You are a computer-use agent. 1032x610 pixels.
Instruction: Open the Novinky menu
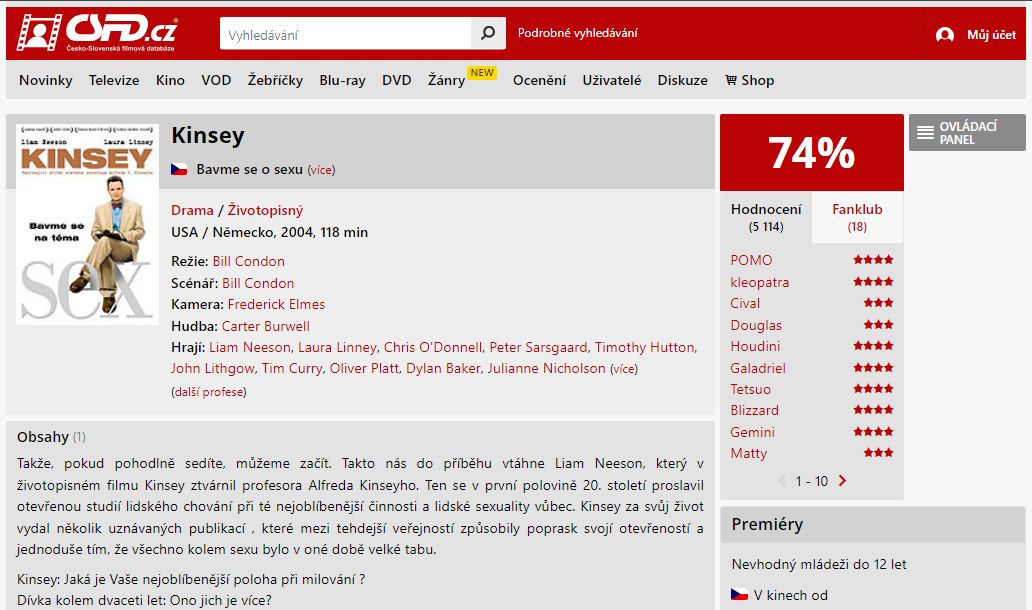pos(45,80)
